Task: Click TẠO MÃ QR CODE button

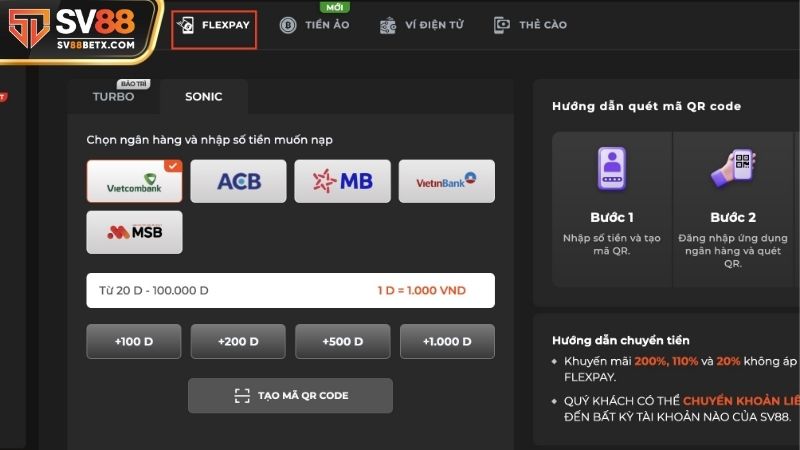Action: 290,395
